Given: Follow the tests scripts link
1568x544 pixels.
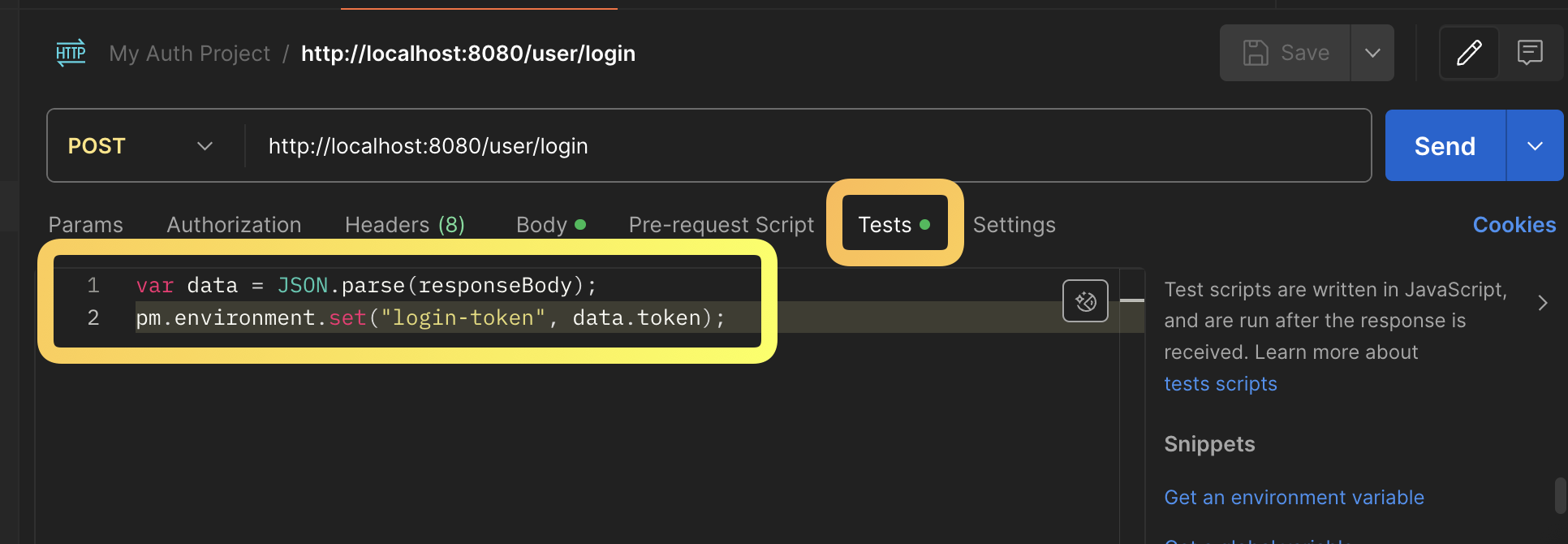Looking at the screenshot, I should [x=1220, y=384].
